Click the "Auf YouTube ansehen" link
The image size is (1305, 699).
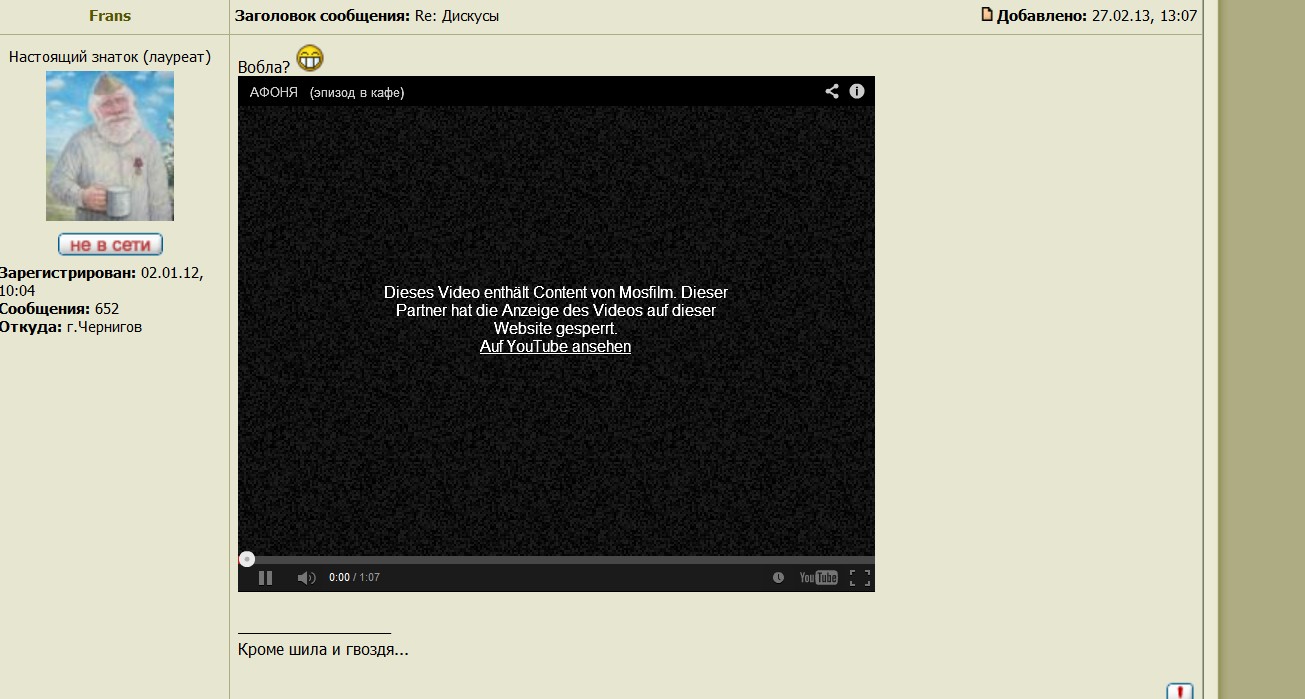555,347
